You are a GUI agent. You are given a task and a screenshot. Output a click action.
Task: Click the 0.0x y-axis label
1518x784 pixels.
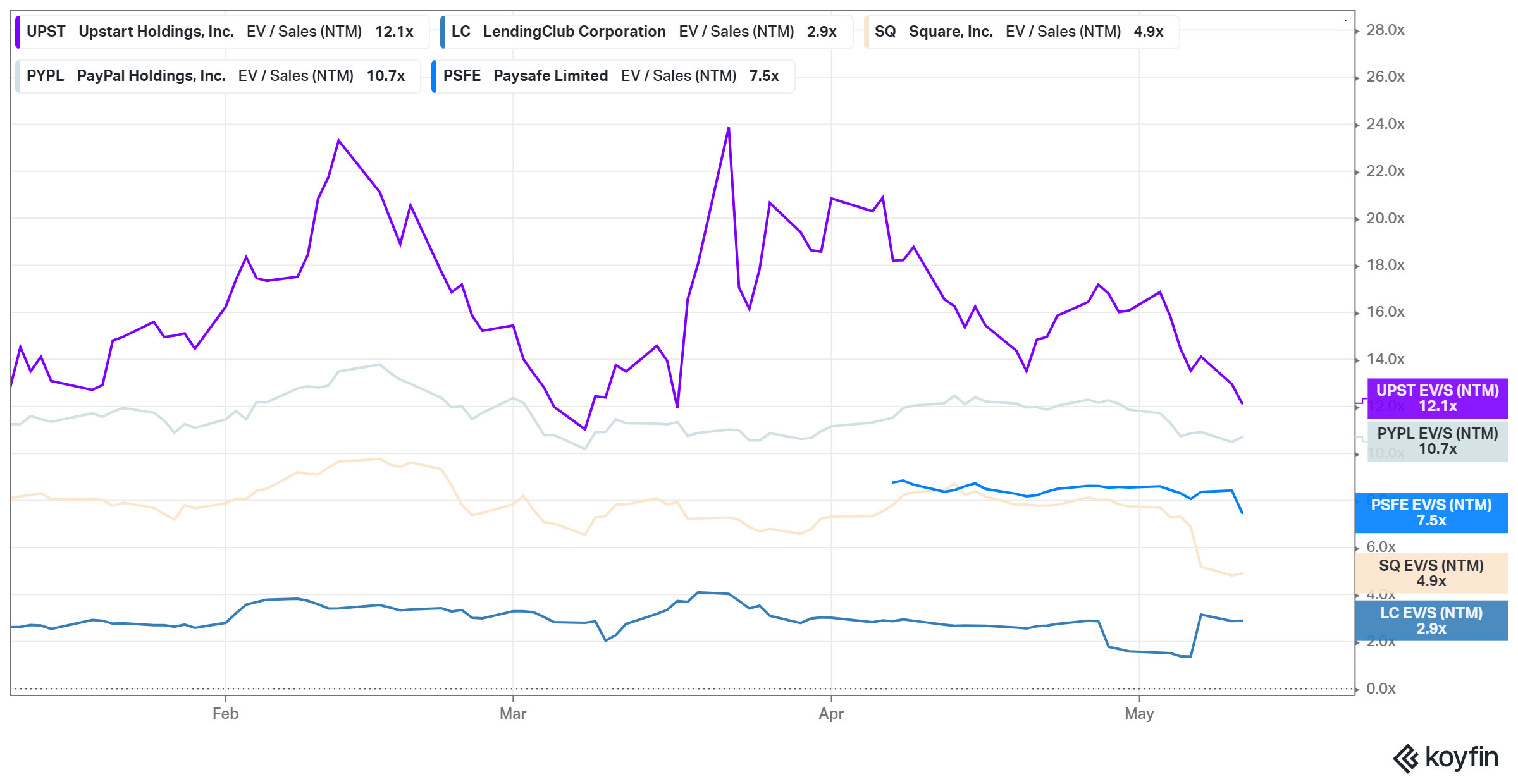tap(1381, 689)
